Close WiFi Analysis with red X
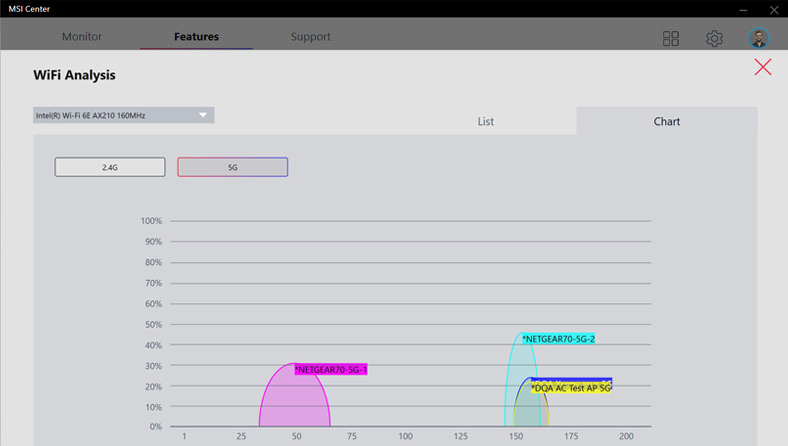 (x=763, y=67)
